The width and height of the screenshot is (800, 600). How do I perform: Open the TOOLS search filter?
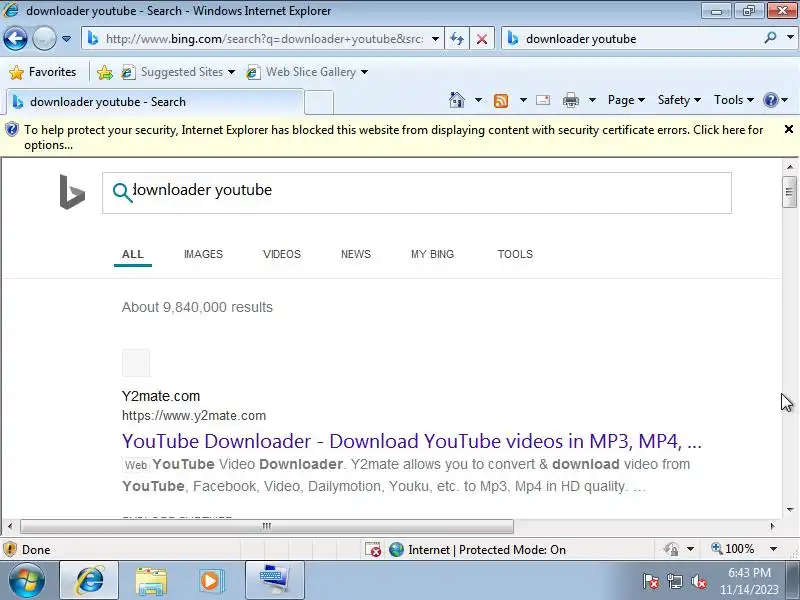(x=515, y=254)
